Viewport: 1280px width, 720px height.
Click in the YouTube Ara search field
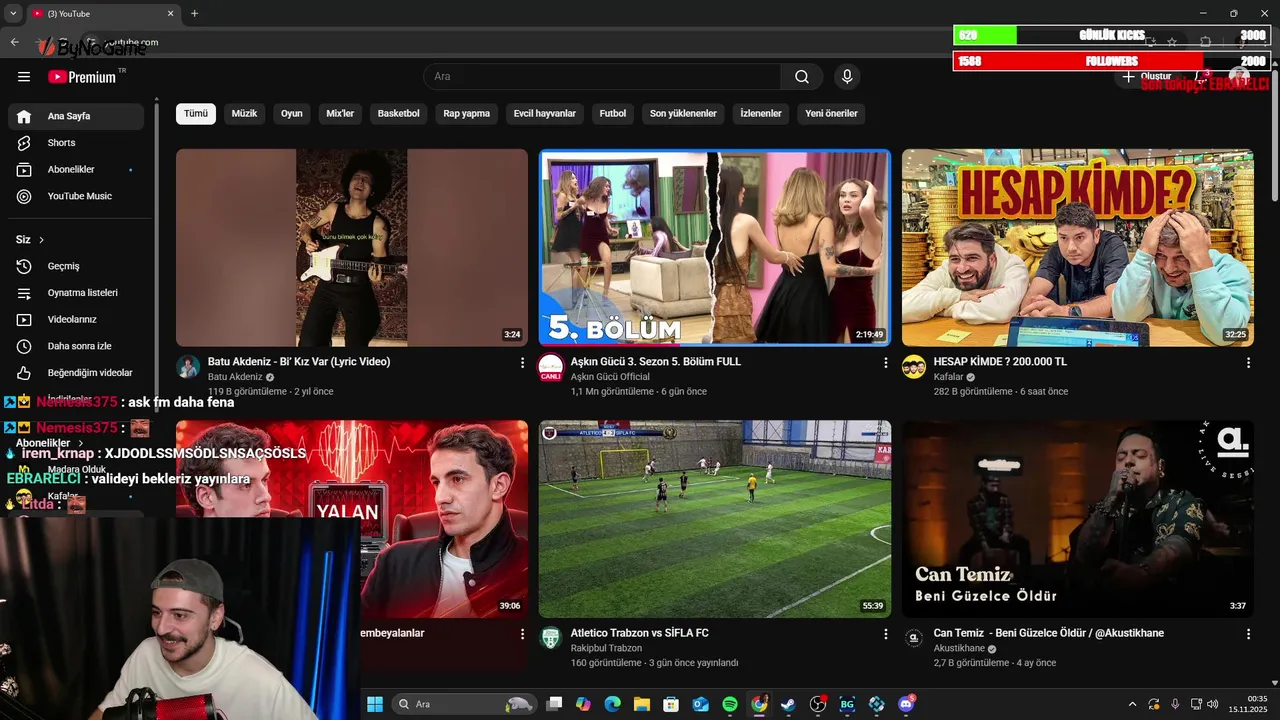[x=602, y=77]
